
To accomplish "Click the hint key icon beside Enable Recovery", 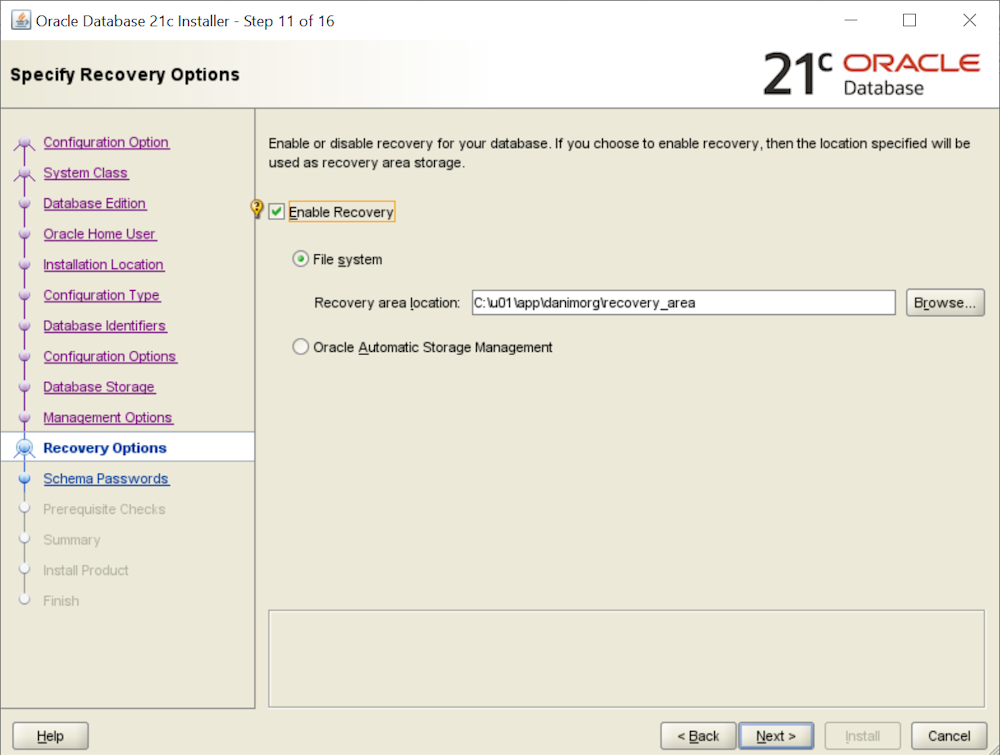I will [257, 210].
